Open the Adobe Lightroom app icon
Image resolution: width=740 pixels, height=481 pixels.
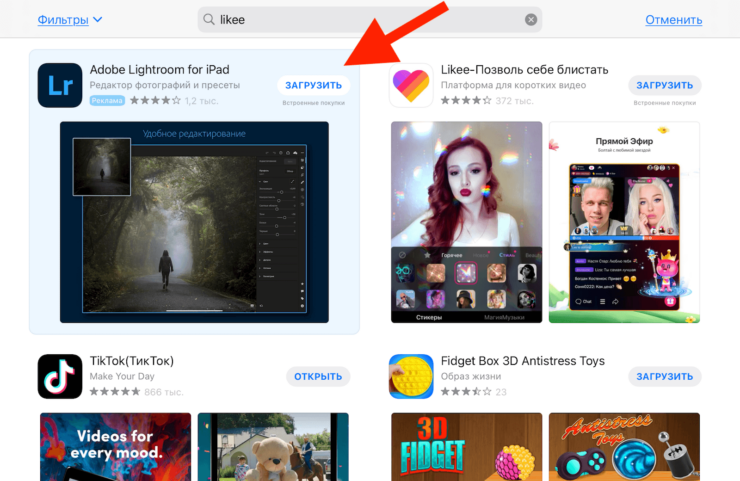point(60,85)
